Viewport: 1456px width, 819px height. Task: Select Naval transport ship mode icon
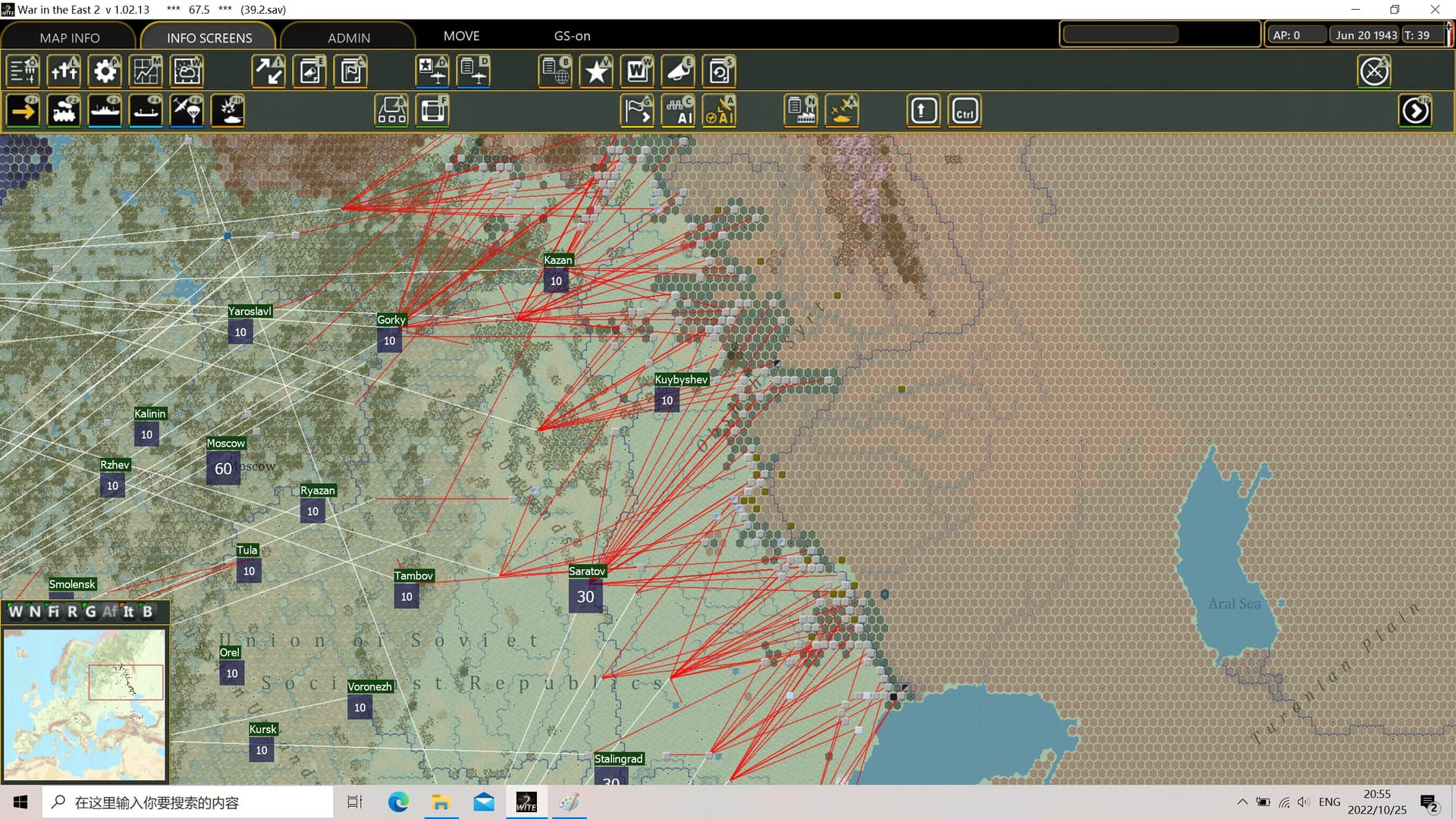pyautogui.click(x=105, y=111)
